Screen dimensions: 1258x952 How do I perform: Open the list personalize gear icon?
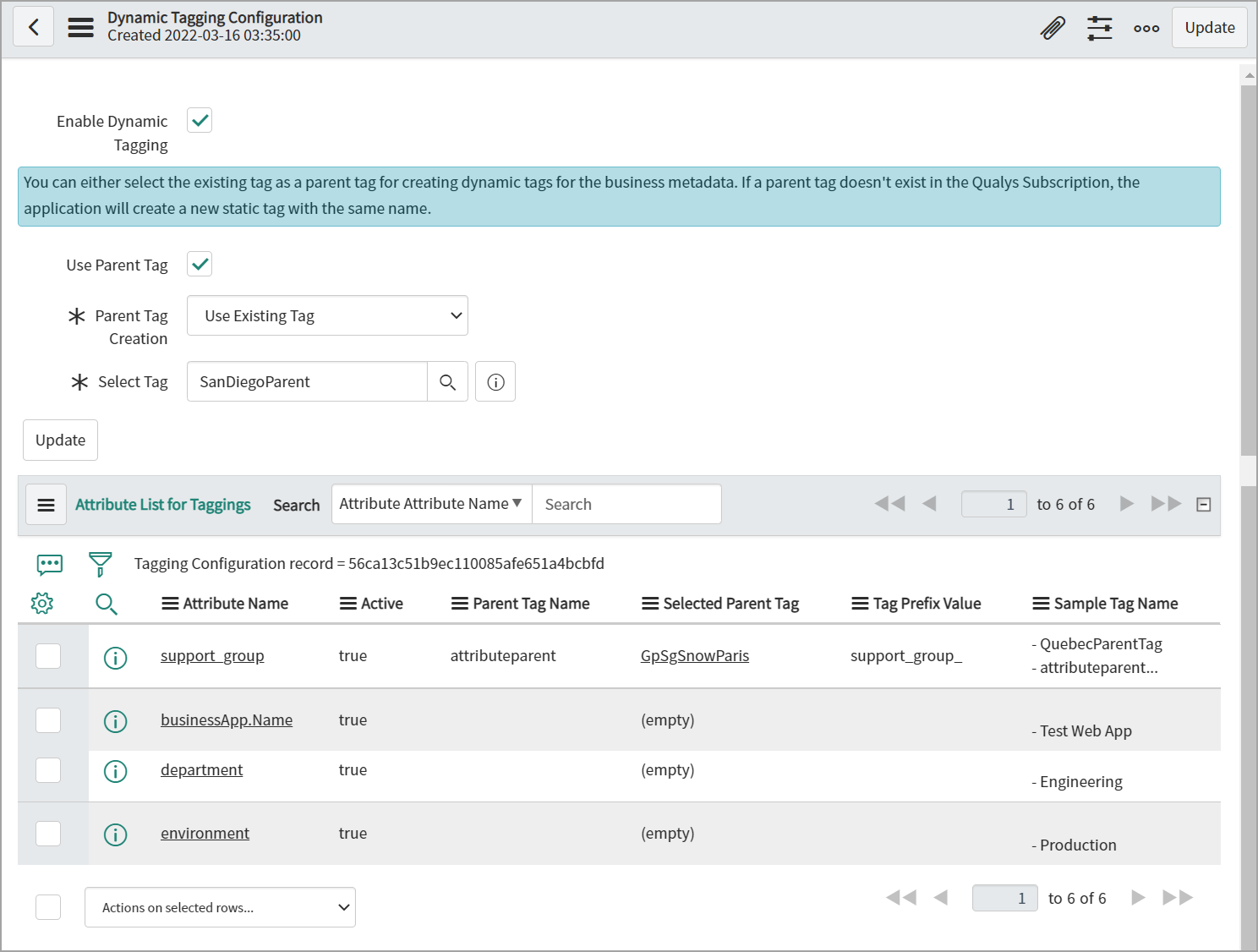(x=42, y=603)
